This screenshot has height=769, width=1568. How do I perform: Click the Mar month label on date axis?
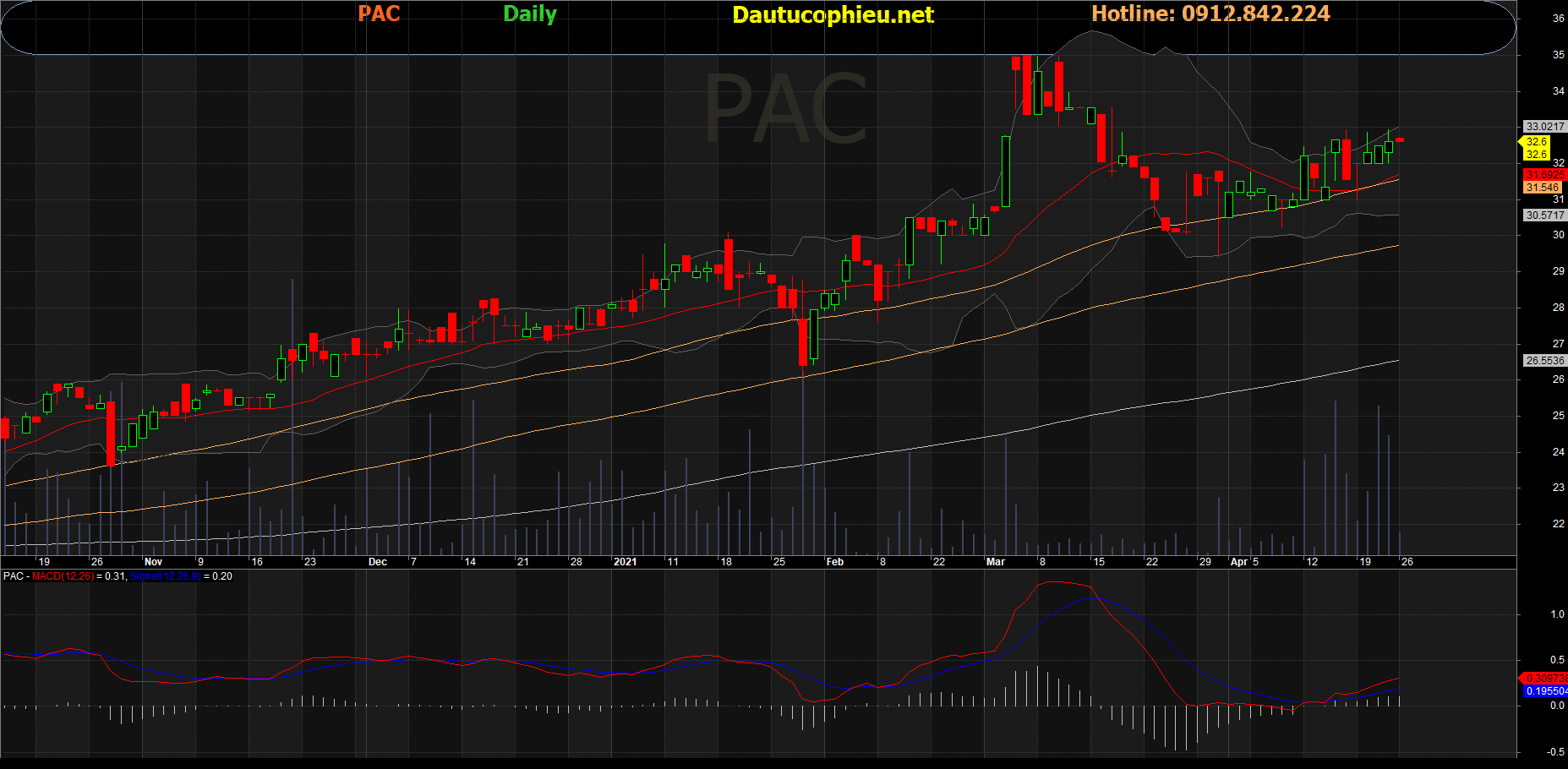995,562
